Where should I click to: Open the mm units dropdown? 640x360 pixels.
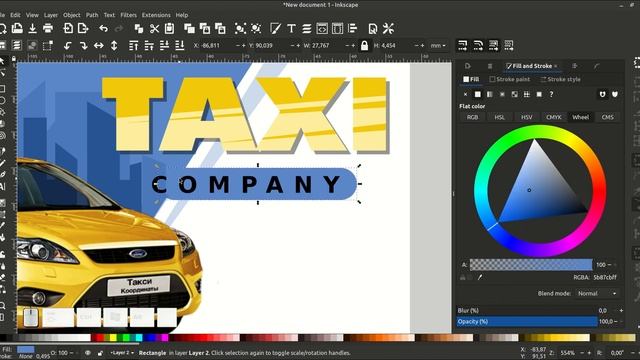(438, 46)
